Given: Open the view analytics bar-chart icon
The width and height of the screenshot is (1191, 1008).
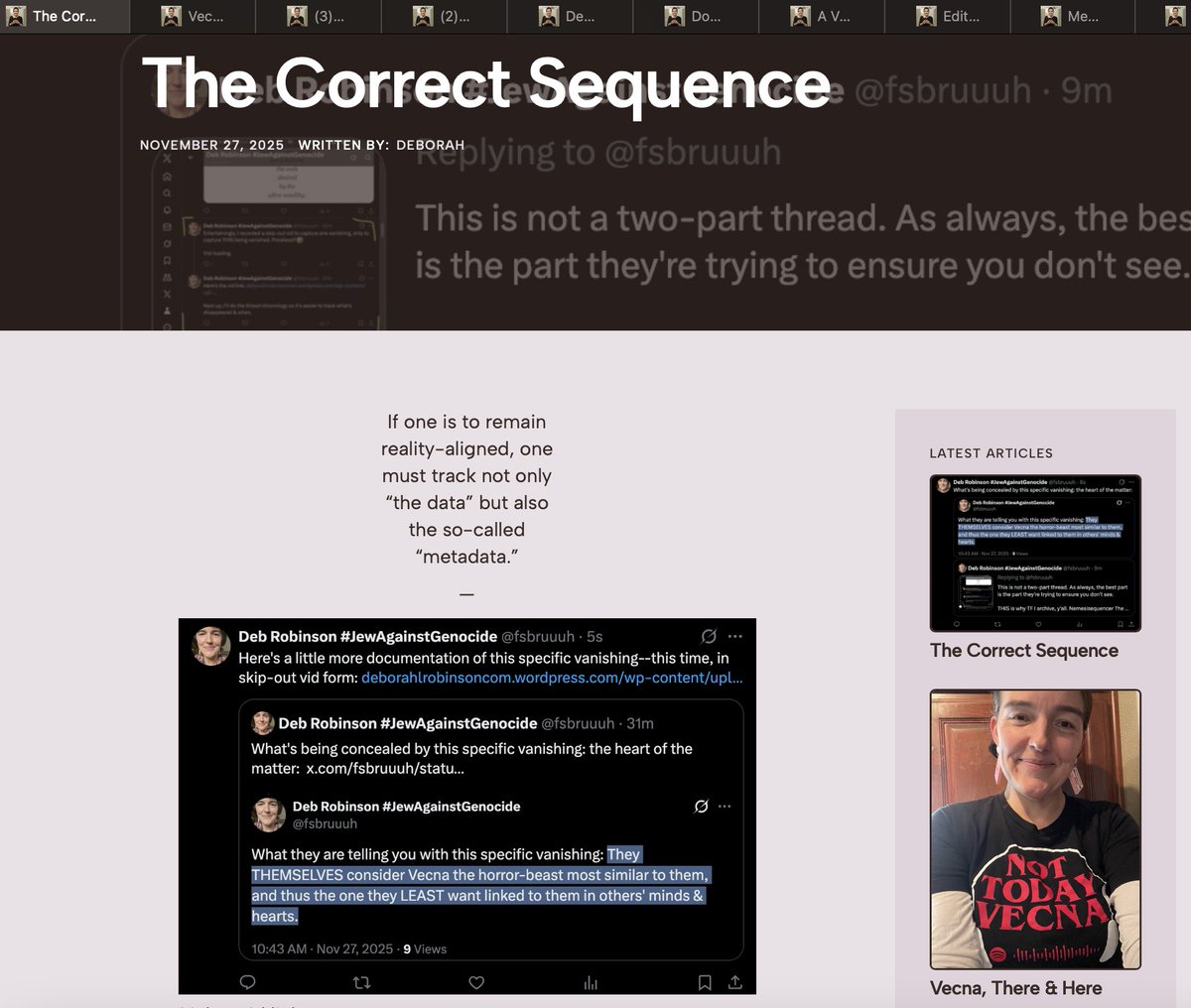Looking at the screenshot, I should [x=590, y=982].
